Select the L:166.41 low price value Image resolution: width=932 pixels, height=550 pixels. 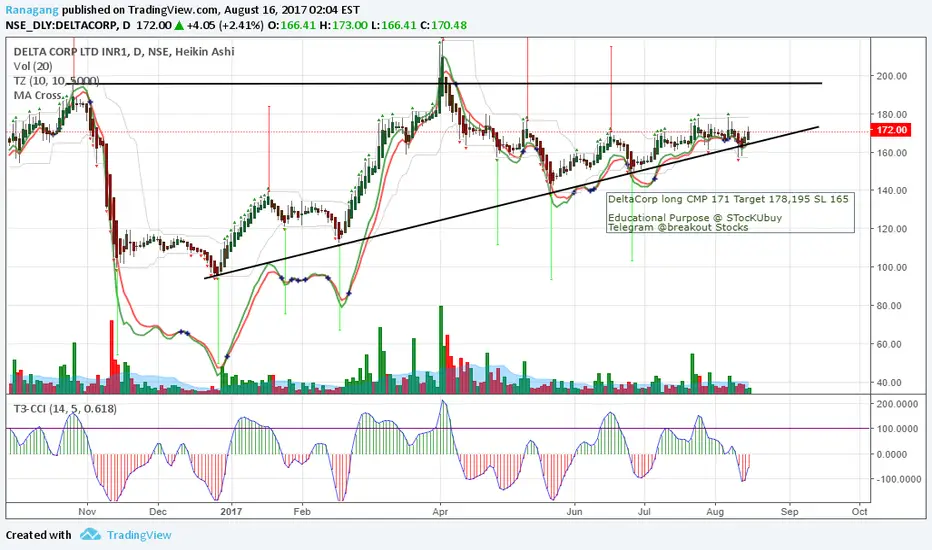pyautogui.click(x=394, y=26)
